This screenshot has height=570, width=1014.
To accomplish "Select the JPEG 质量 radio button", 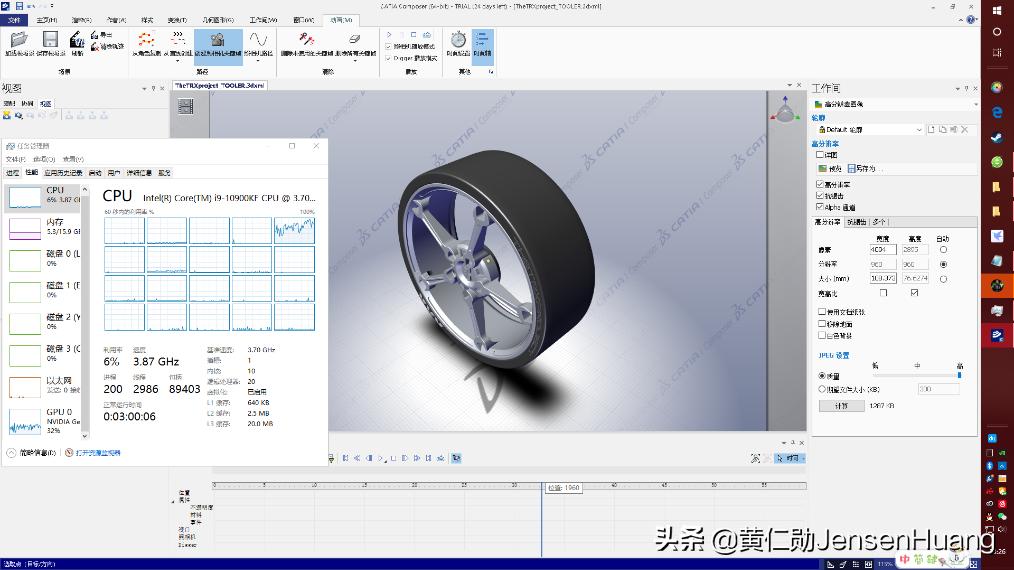I will 822,376.
